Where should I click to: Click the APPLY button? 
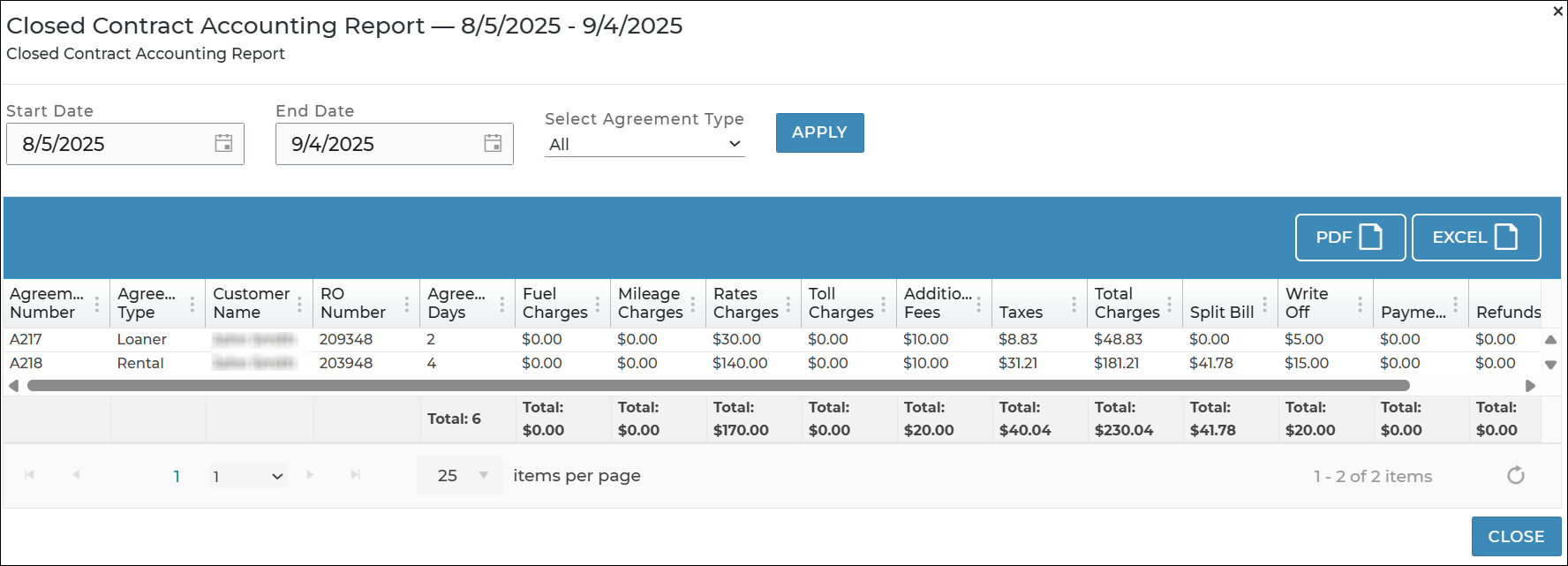tap(819, 132)
